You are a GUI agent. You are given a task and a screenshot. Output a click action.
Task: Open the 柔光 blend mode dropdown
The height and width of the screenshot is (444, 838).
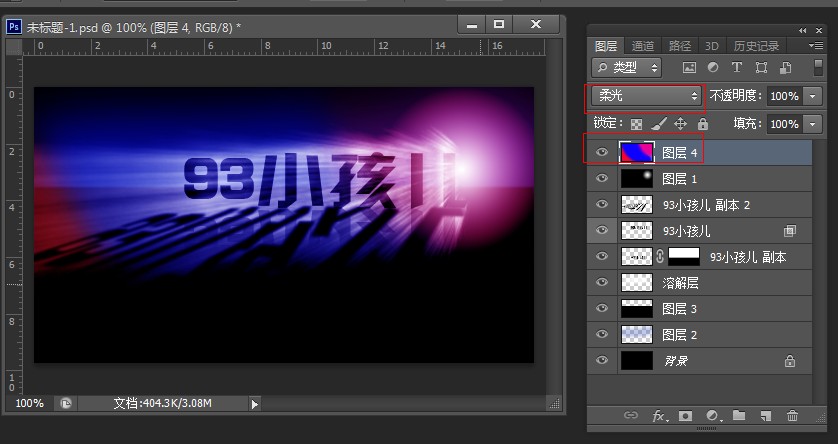tap(644, 96)
